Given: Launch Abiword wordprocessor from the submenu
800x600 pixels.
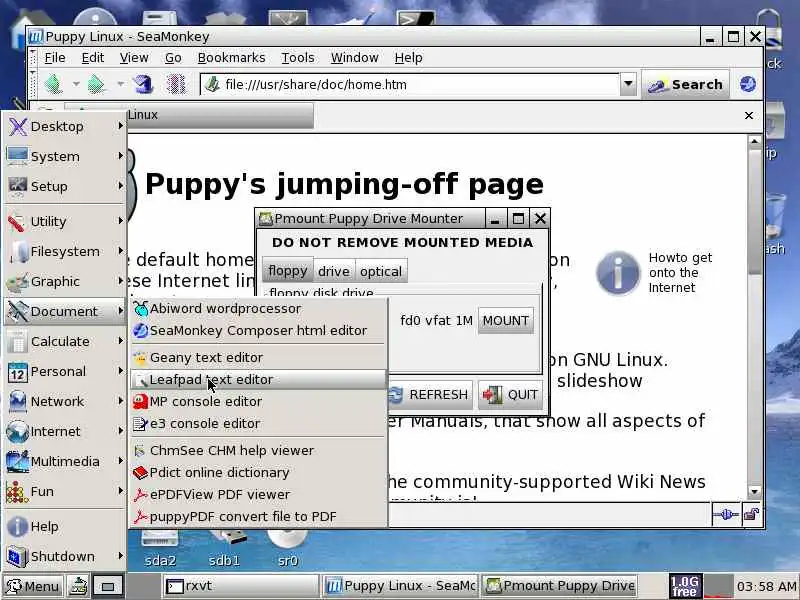Looking at the screenshot, I should click(x=259, y=308).
